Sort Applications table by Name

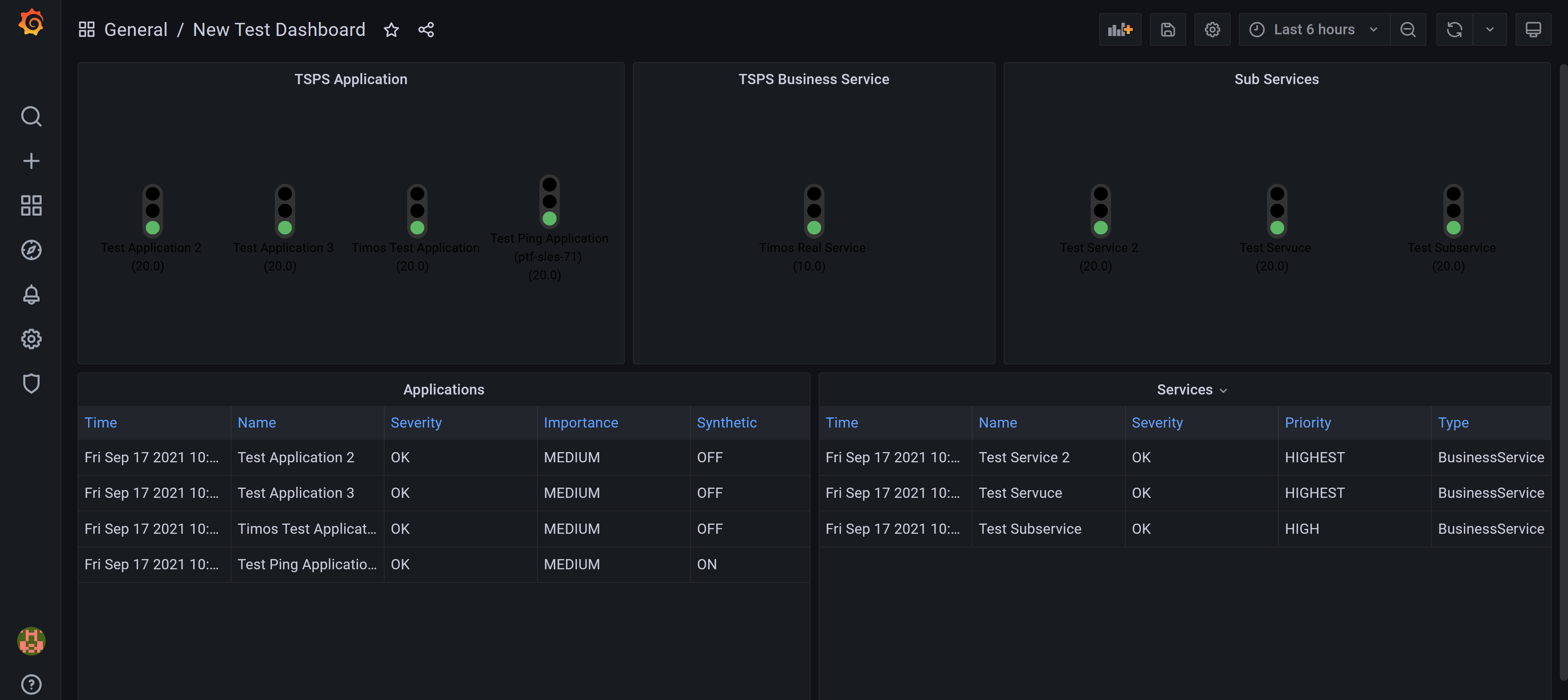[x=256, y=422]
